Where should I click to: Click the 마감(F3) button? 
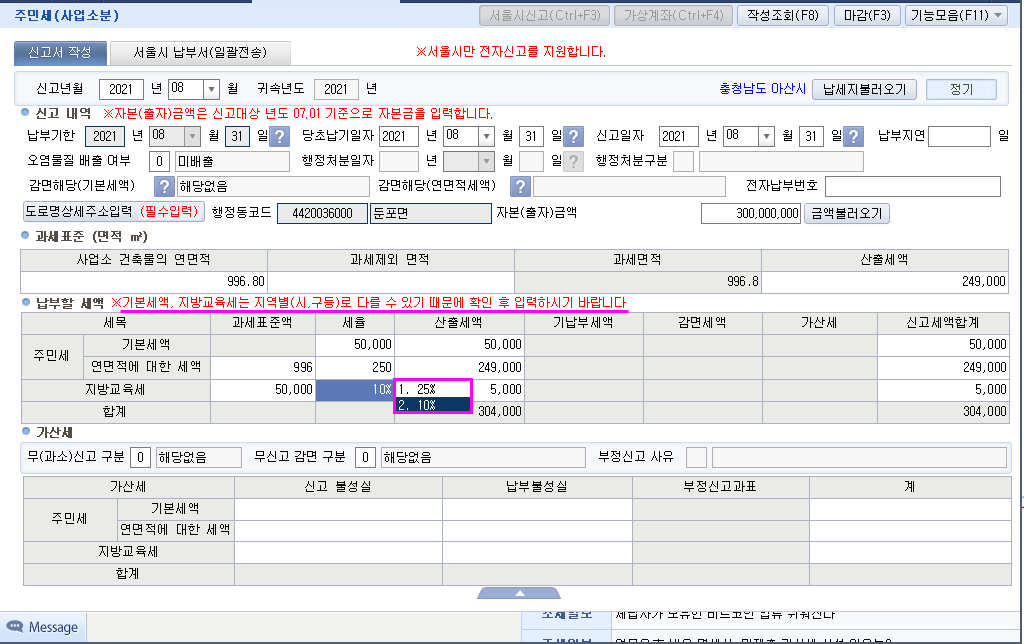coord(867,15)
